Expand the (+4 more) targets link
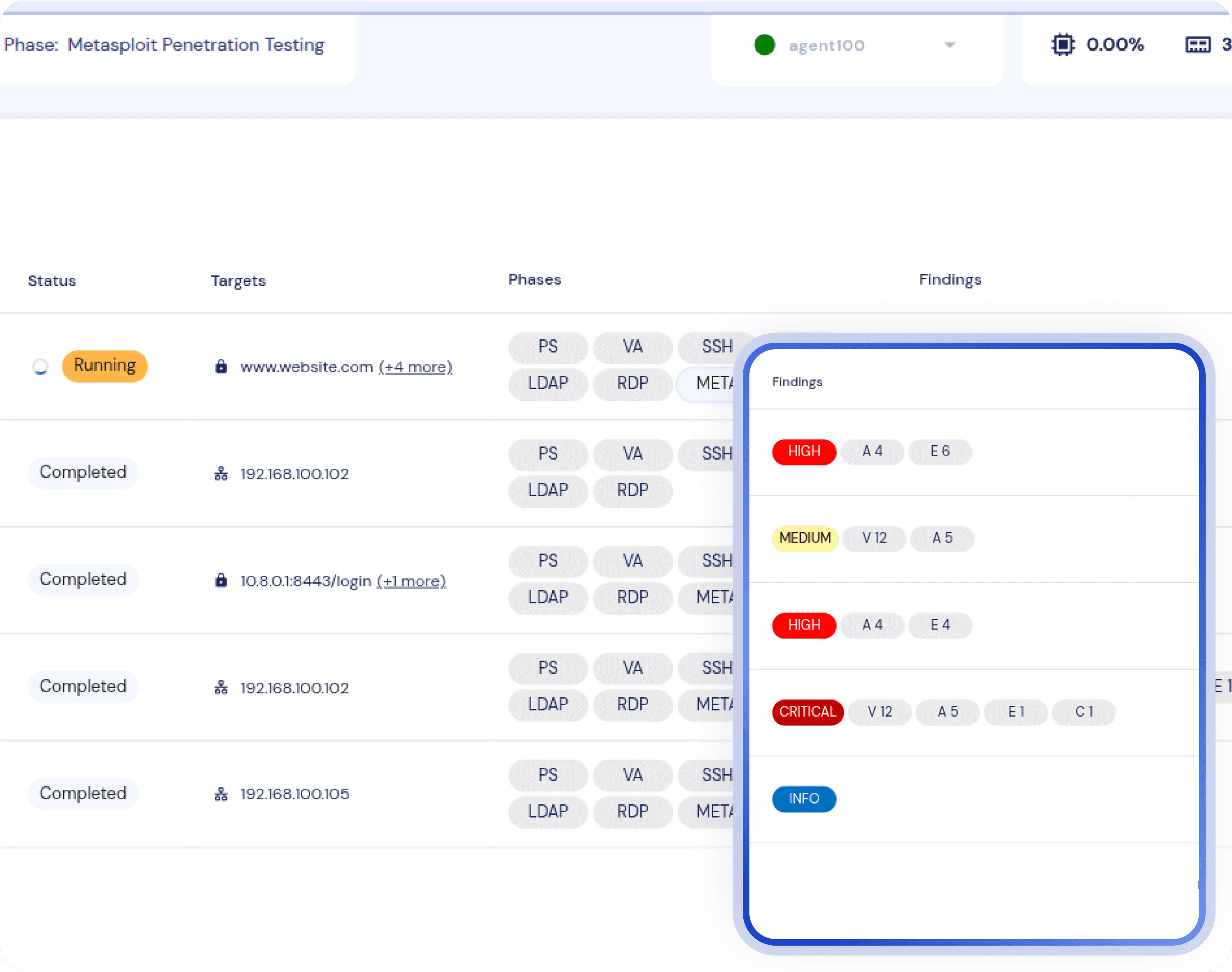 [415, 367]
